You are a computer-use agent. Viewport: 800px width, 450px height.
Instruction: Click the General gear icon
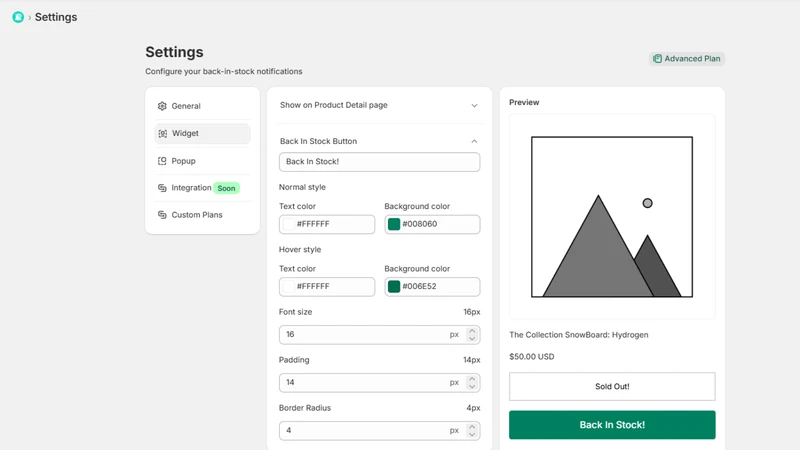coord(162,106)
